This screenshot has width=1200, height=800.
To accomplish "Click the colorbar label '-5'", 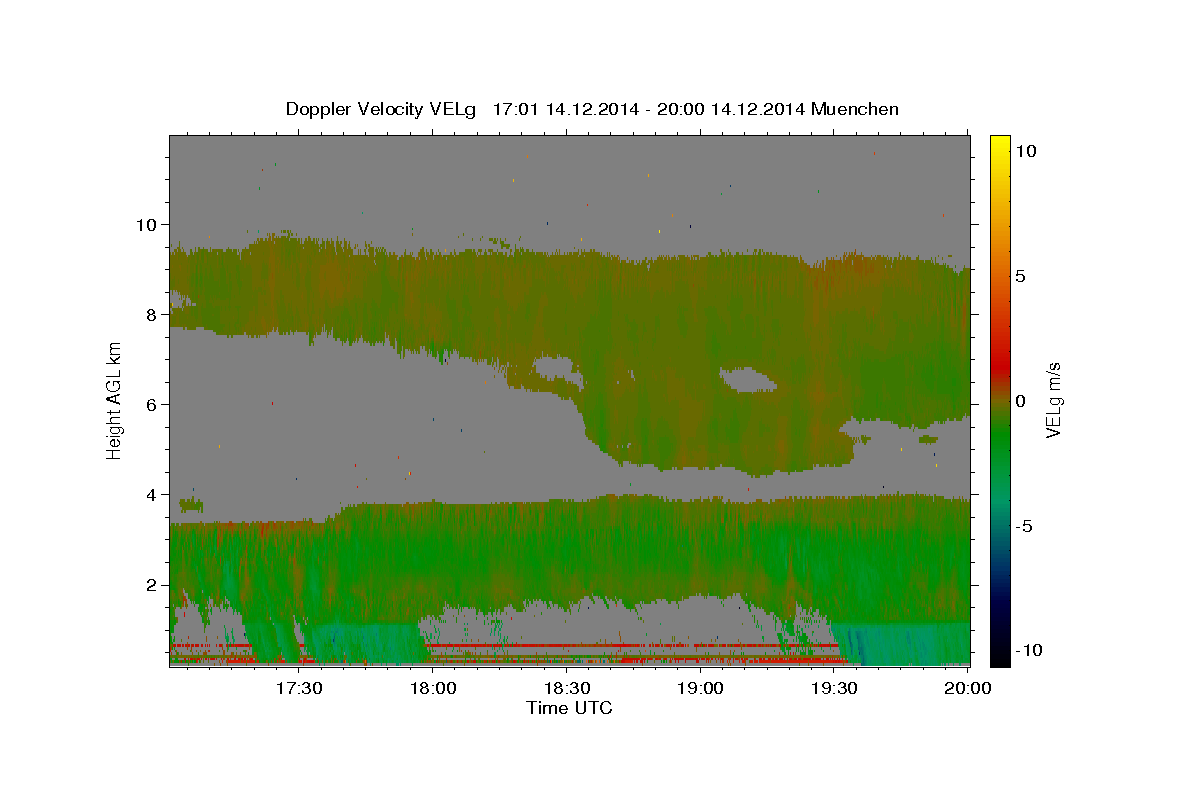I will click(1023, 526).
